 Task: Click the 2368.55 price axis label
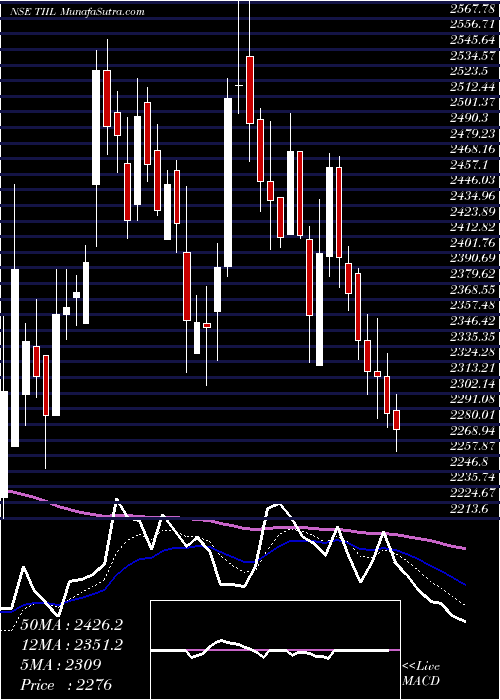(x=474, y=289)
